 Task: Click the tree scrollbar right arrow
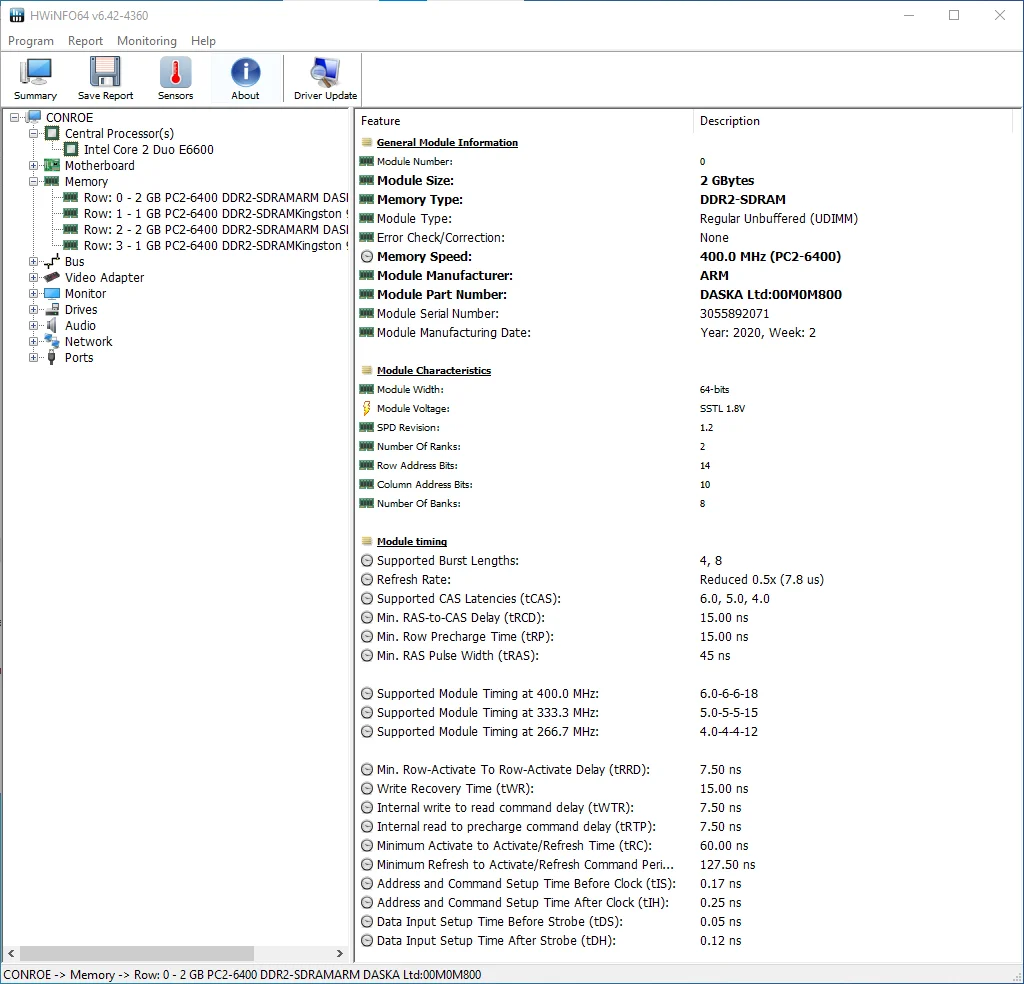coord(340,953)
